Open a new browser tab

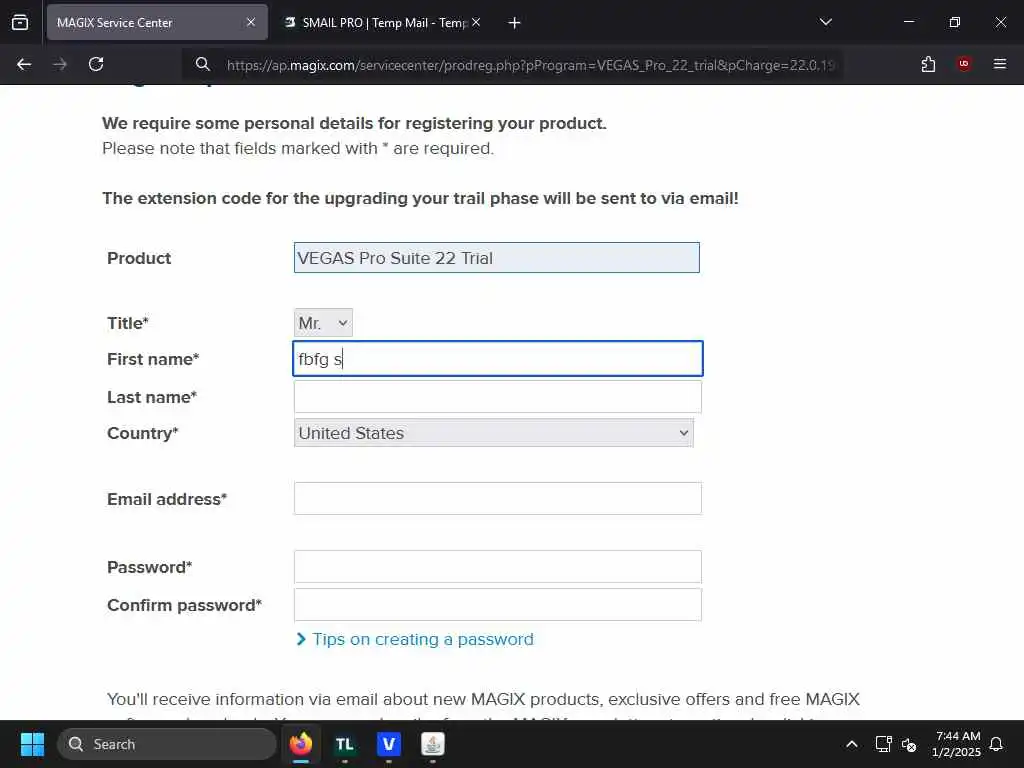pos(514,23)
